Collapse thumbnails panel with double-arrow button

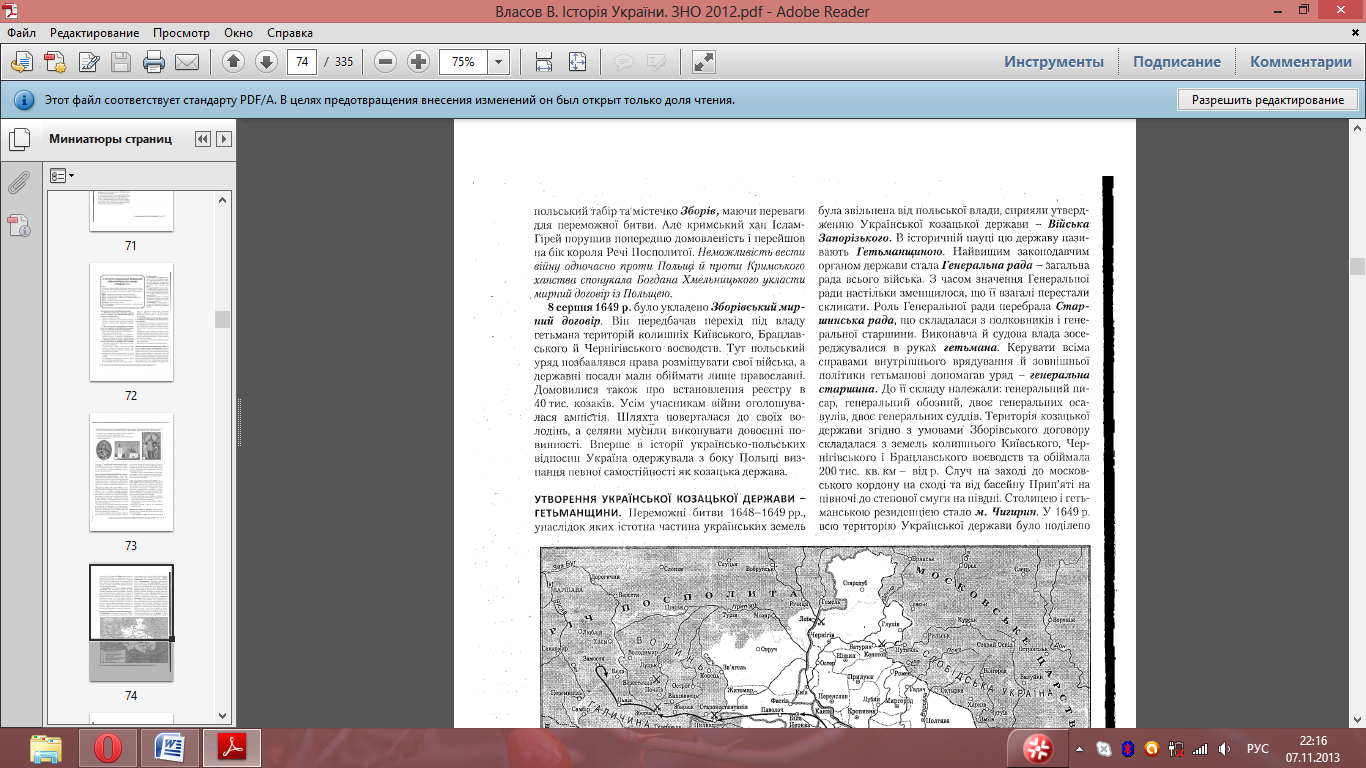[203, 139]
